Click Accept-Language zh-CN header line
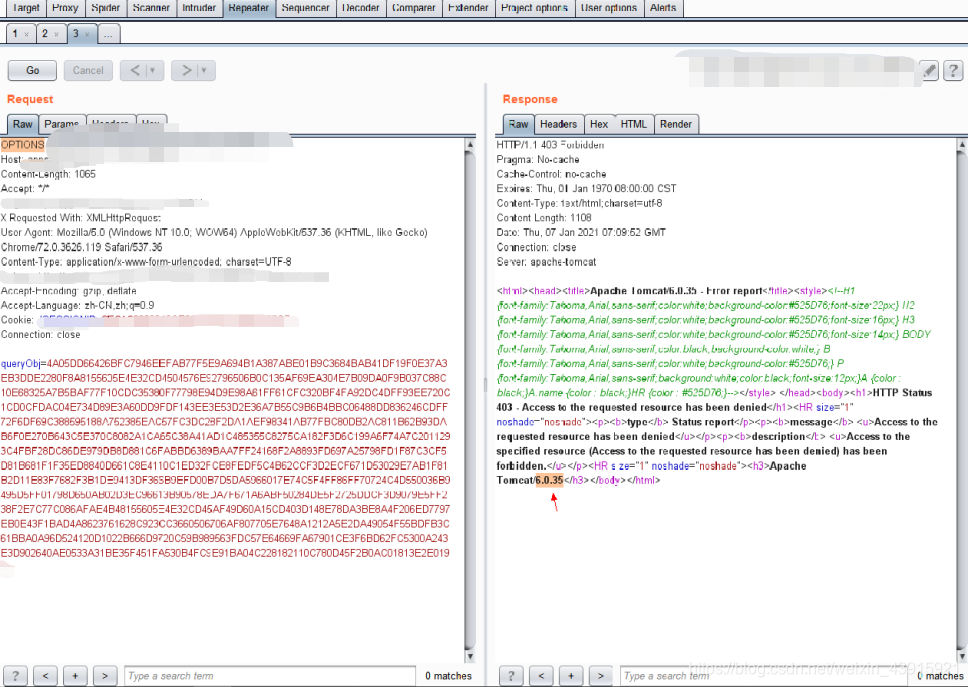This screenshot has height=687, width=968. (x=77, y=306)
